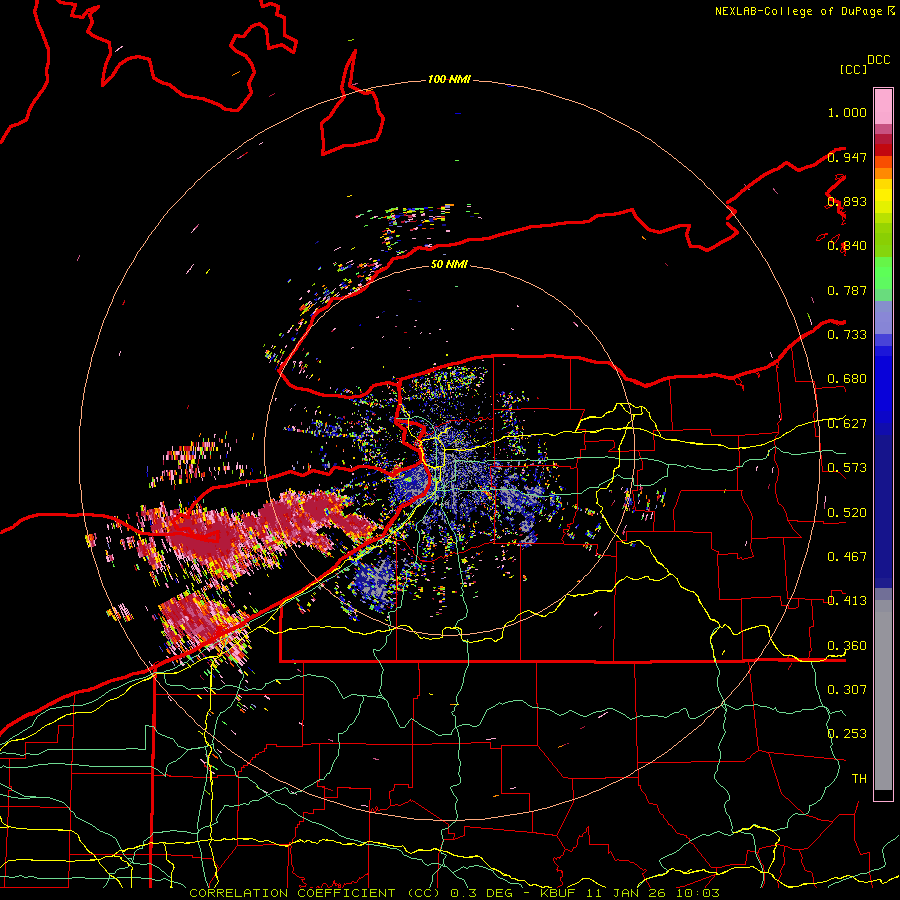Click the 0.680 legend value
This screenshot has height=900, width=900.
[847, 379]
